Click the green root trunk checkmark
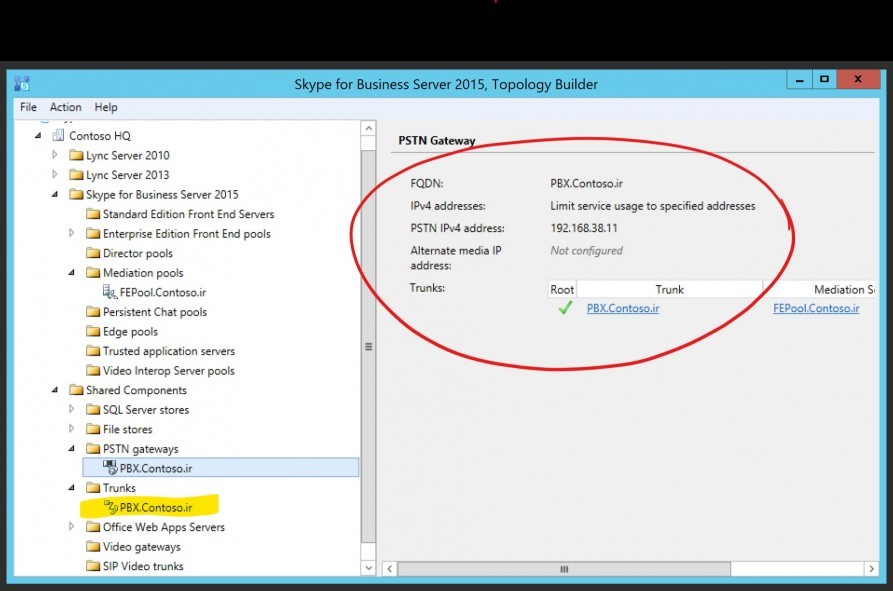Image resolution: width=893 pixels, height=591 pixels. pyautogui.click(x=565, y=308)
